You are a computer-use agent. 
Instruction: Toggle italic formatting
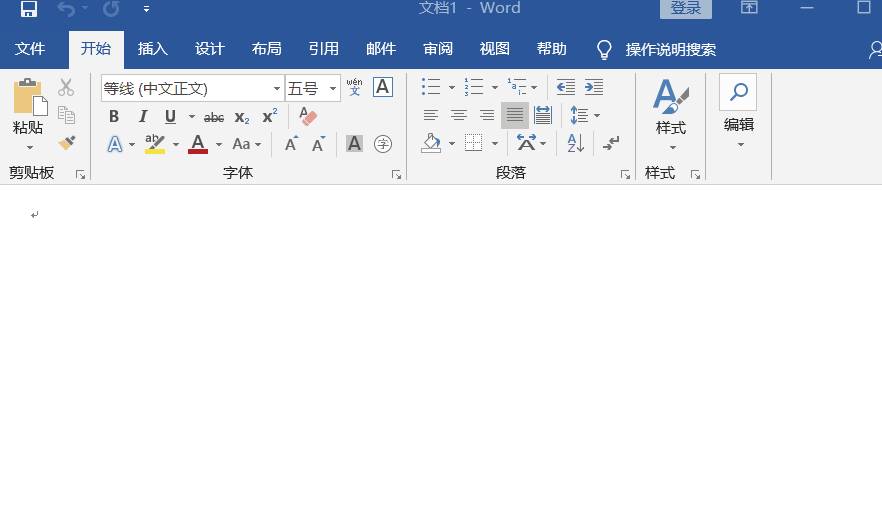pyautogui.click(x=143, y=116)
